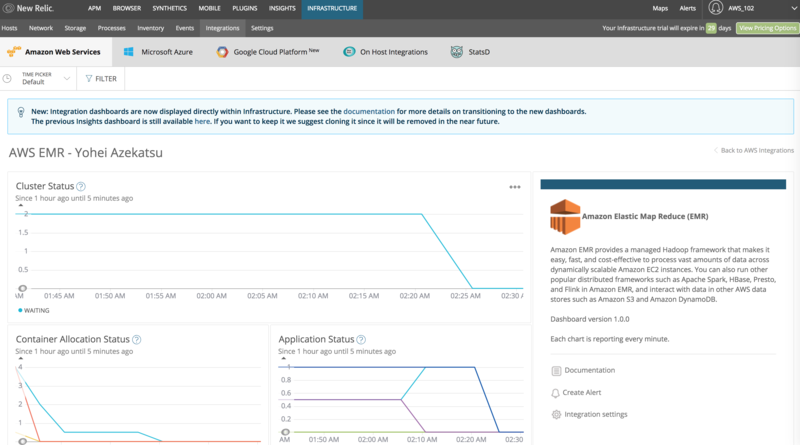Click the WAITING legend dot
Image resolution: width=800 pixels, height=445 pixels.
click(20, 310)
